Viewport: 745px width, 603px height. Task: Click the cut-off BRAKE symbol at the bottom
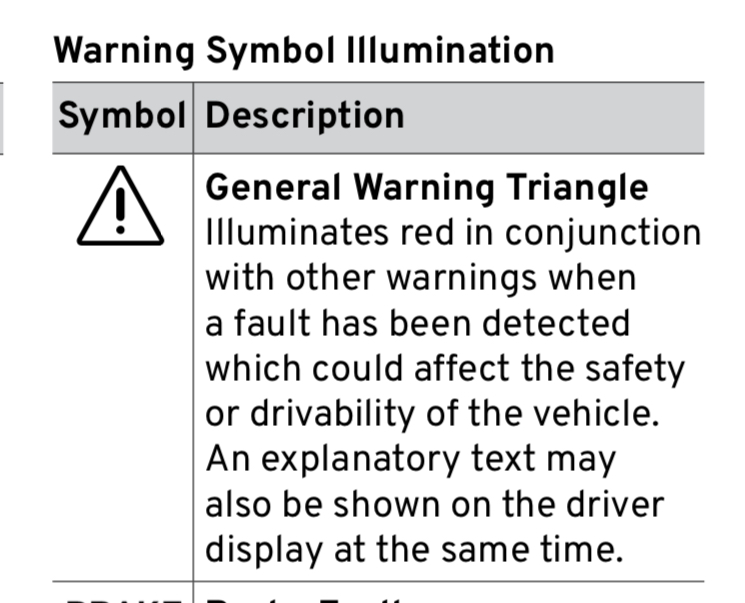click(x=121, y=600)
